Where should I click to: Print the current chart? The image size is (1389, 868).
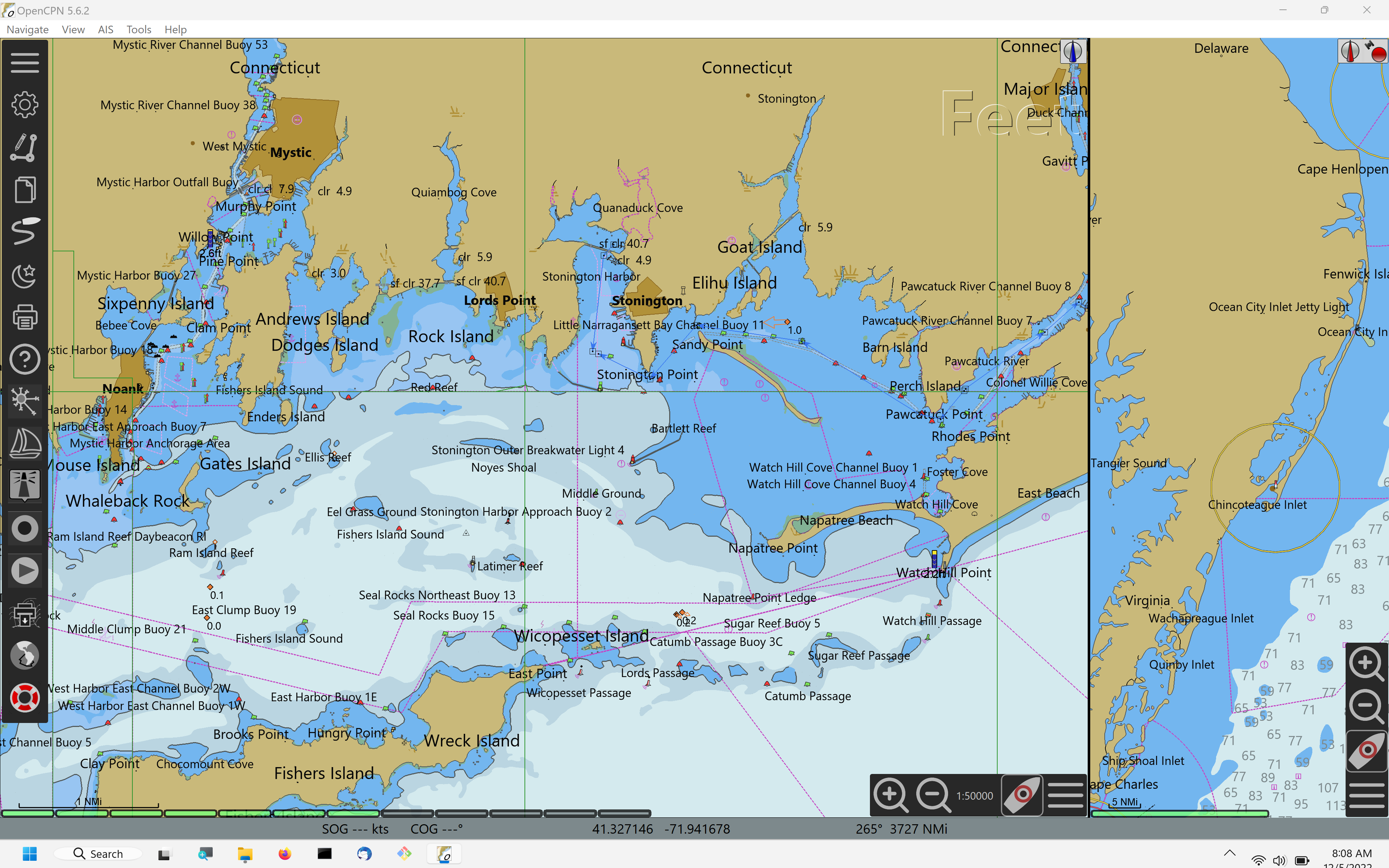[25, 317]
